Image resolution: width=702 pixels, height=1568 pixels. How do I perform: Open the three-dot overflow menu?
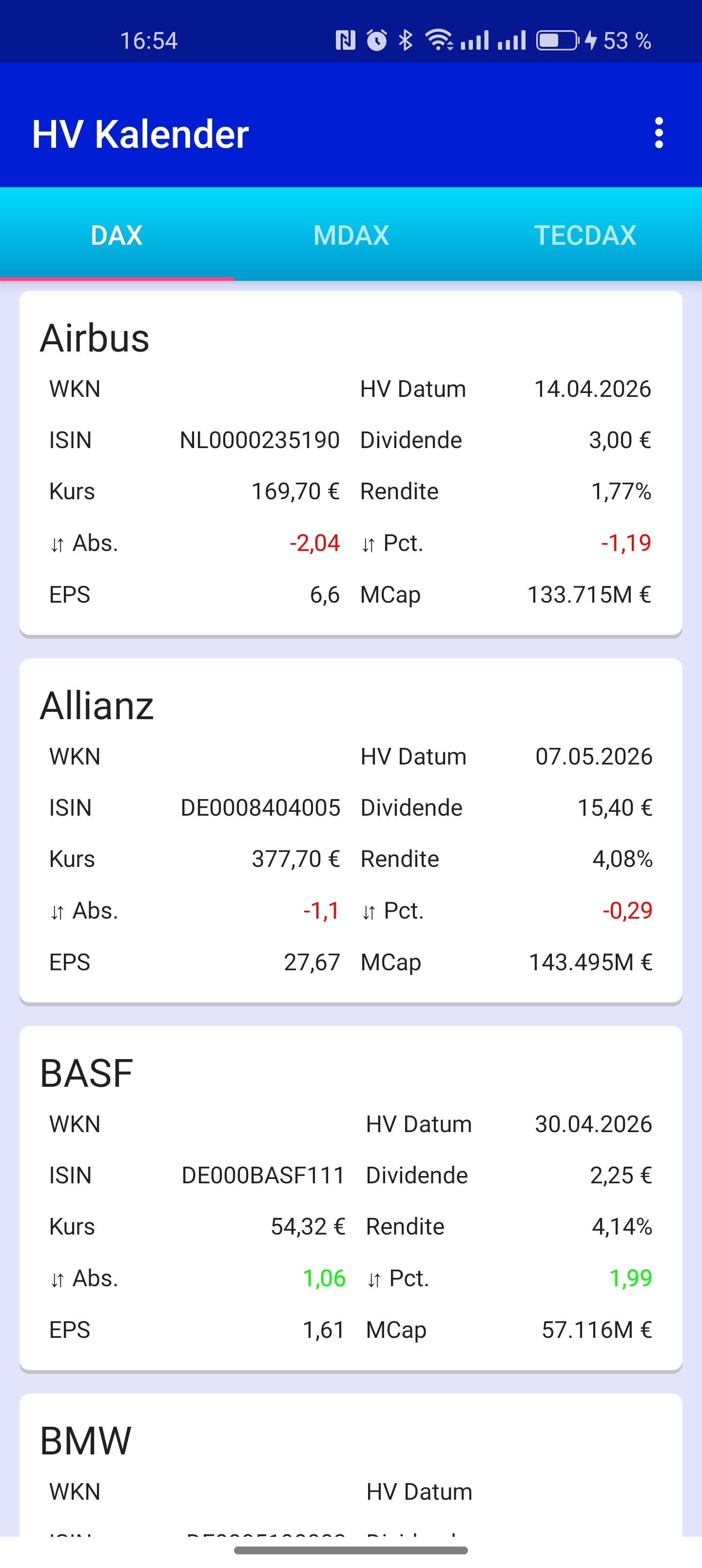(659, 133)
